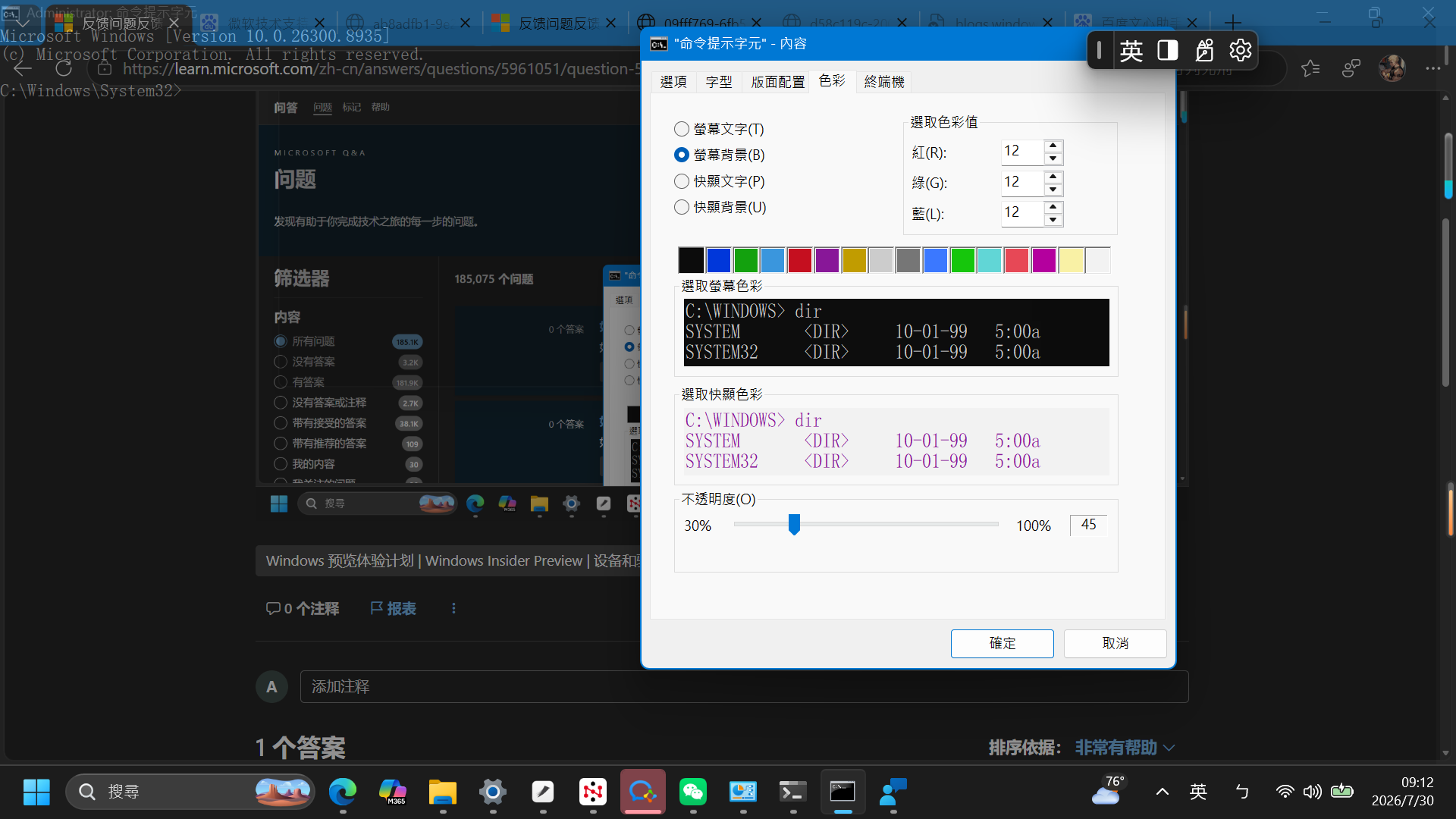
Task: Open the Edge profile avatar
Action: (1392, 68)
